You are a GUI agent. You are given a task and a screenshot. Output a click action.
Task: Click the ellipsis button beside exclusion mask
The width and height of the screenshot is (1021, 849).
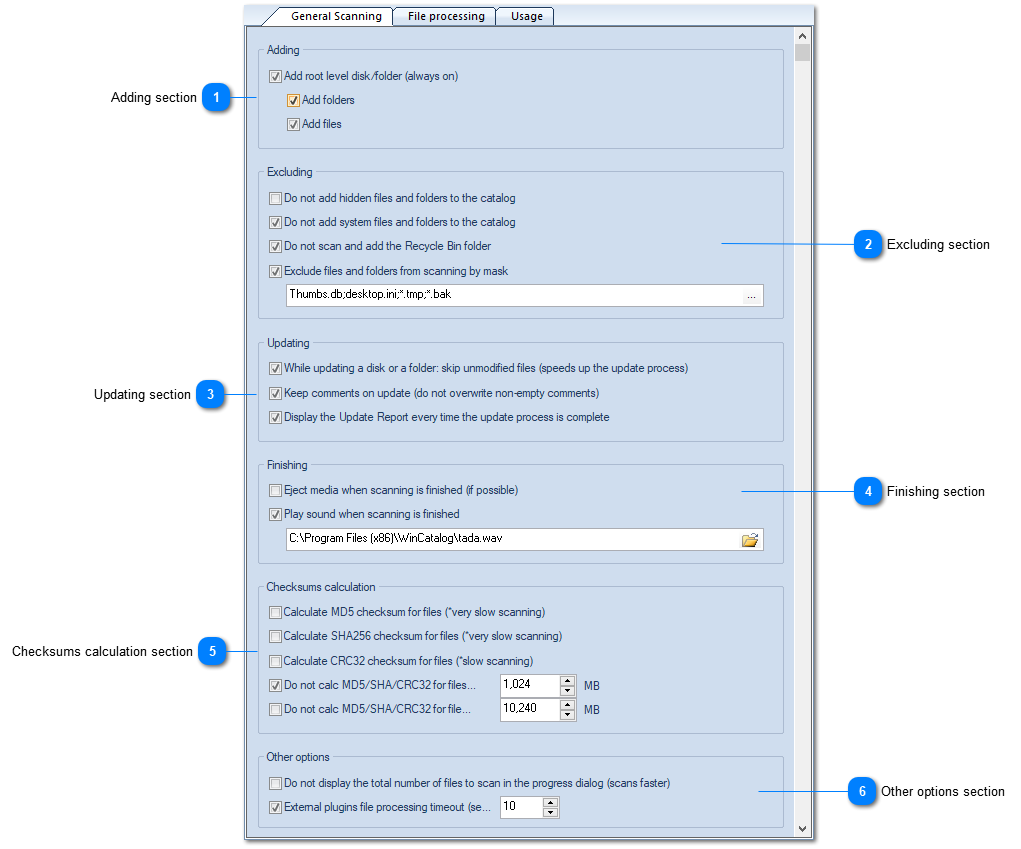point(751,296)
